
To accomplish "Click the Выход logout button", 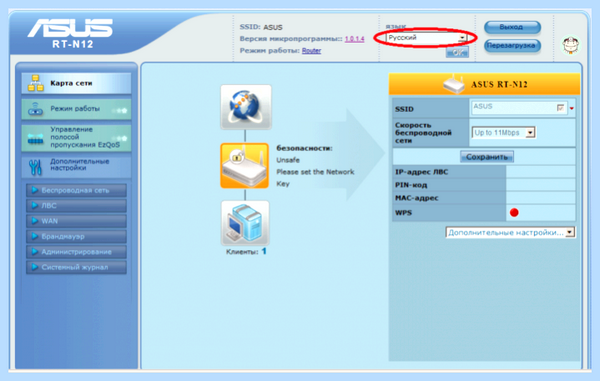I will coord(512,27).
